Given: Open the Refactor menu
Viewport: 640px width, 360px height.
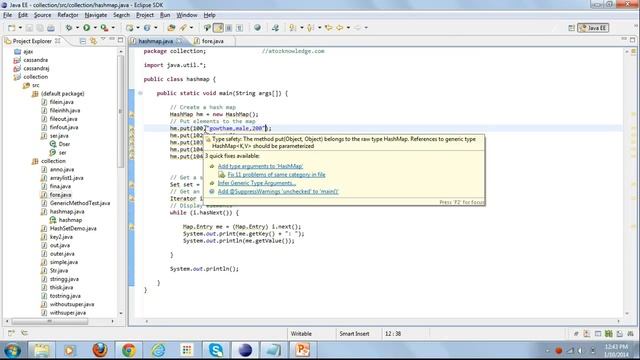Looking at the screenshot, I should coord(68,15).
